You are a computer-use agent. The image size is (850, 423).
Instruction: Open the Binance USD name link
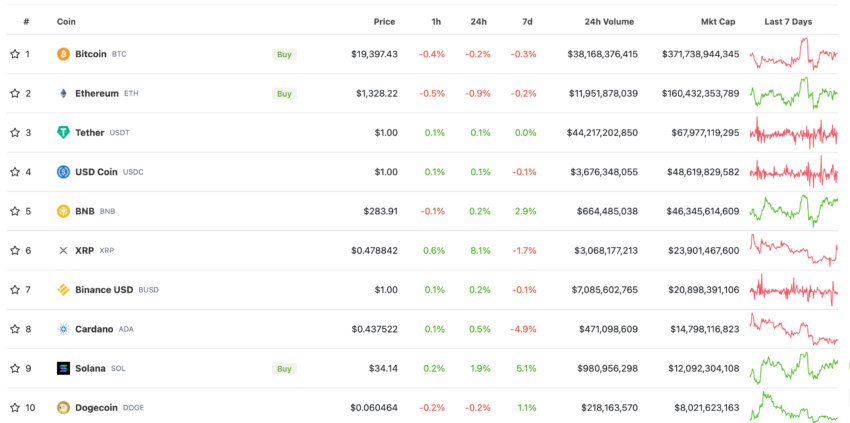pos(104,290)
